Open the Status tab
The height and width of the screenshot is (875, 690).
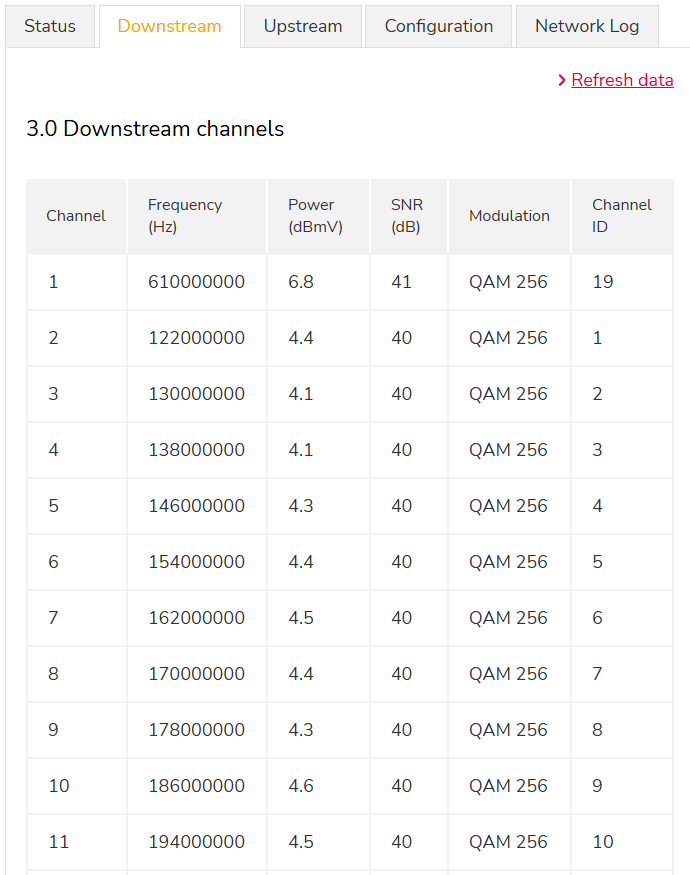coord(50,27)
